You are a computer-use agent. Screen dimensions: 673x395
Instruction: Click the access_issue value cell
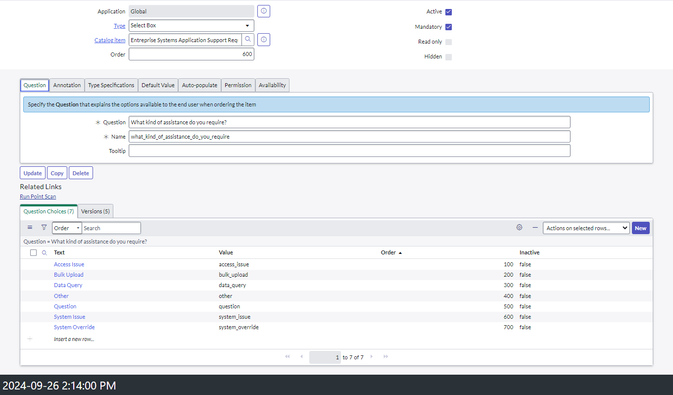pyautogui.click(x=234, y=264)
